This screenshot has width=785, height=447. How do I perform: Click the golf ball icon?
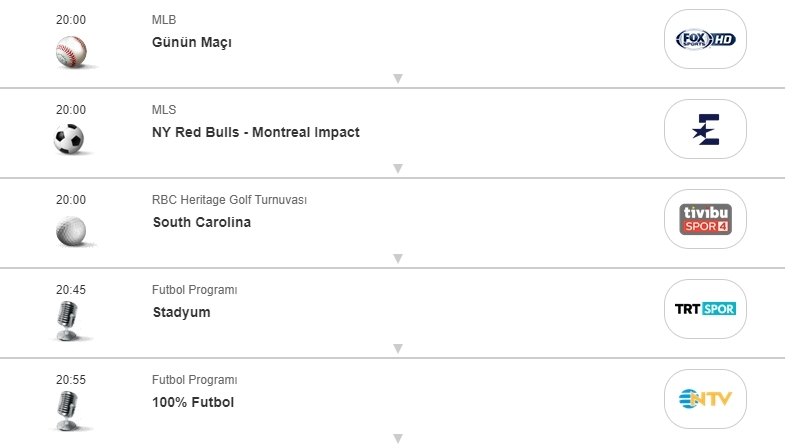71,230
